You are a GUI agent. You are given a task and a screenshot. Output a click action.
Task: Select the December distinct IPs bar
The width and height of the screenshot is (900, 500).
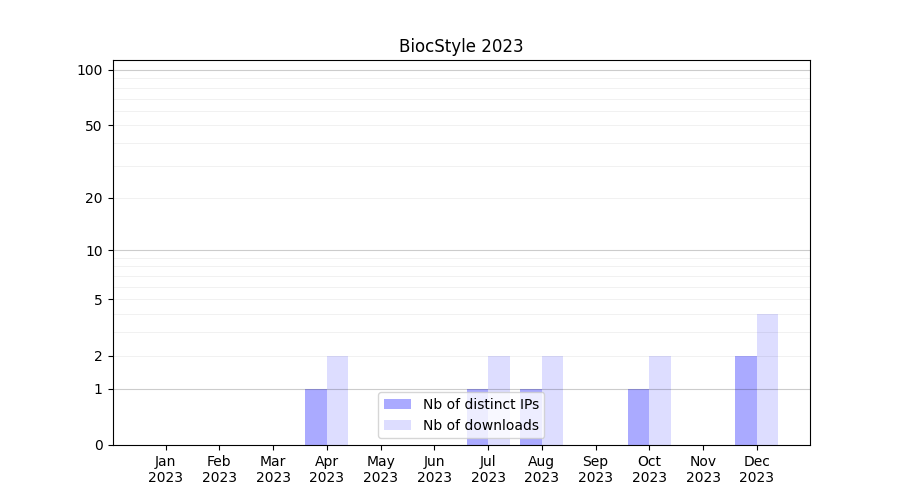coord(746,400)
